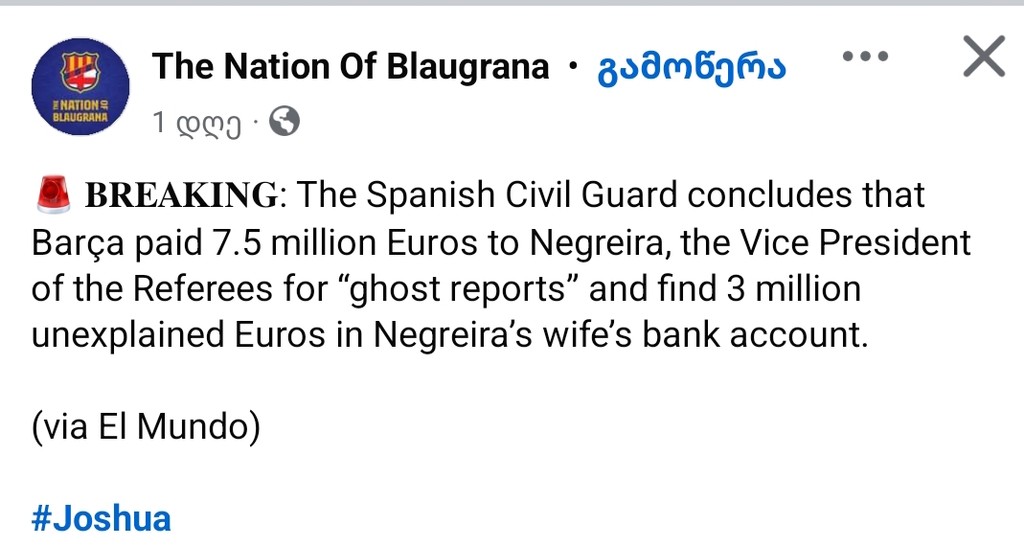Open the #Joshua hashtag

(101, 519)
